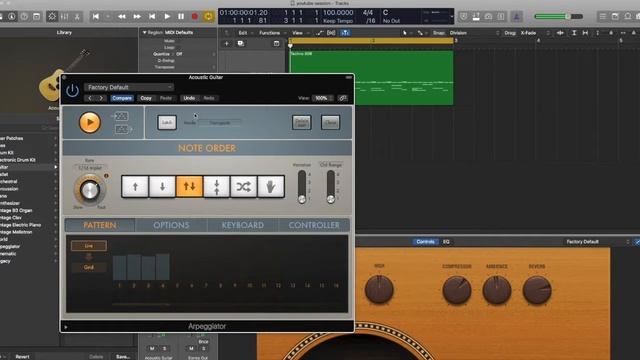Go to project beginning in transport

[x=96, y=16]
